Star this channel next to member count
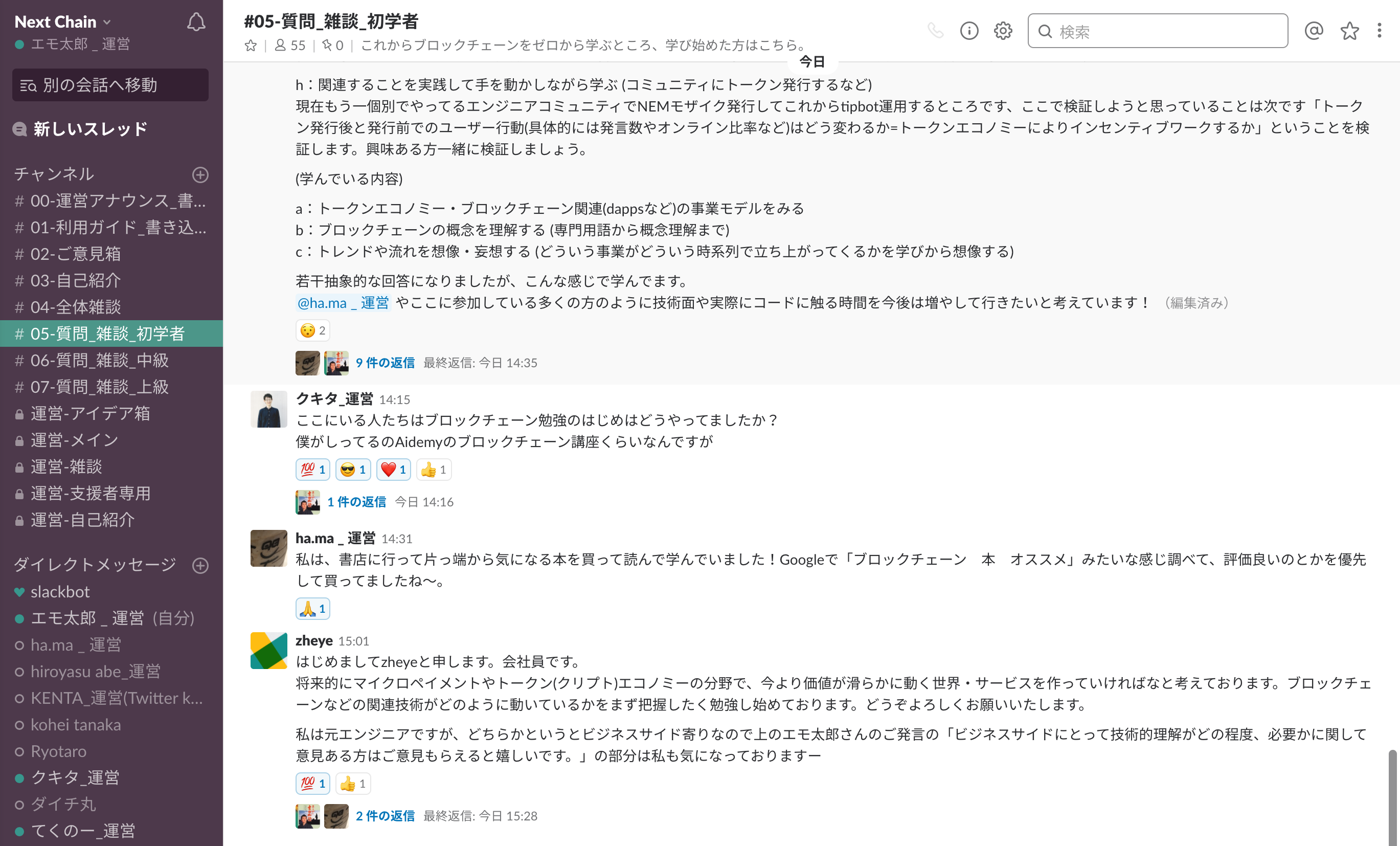1400x846 pixels. [x=251, y=46]
